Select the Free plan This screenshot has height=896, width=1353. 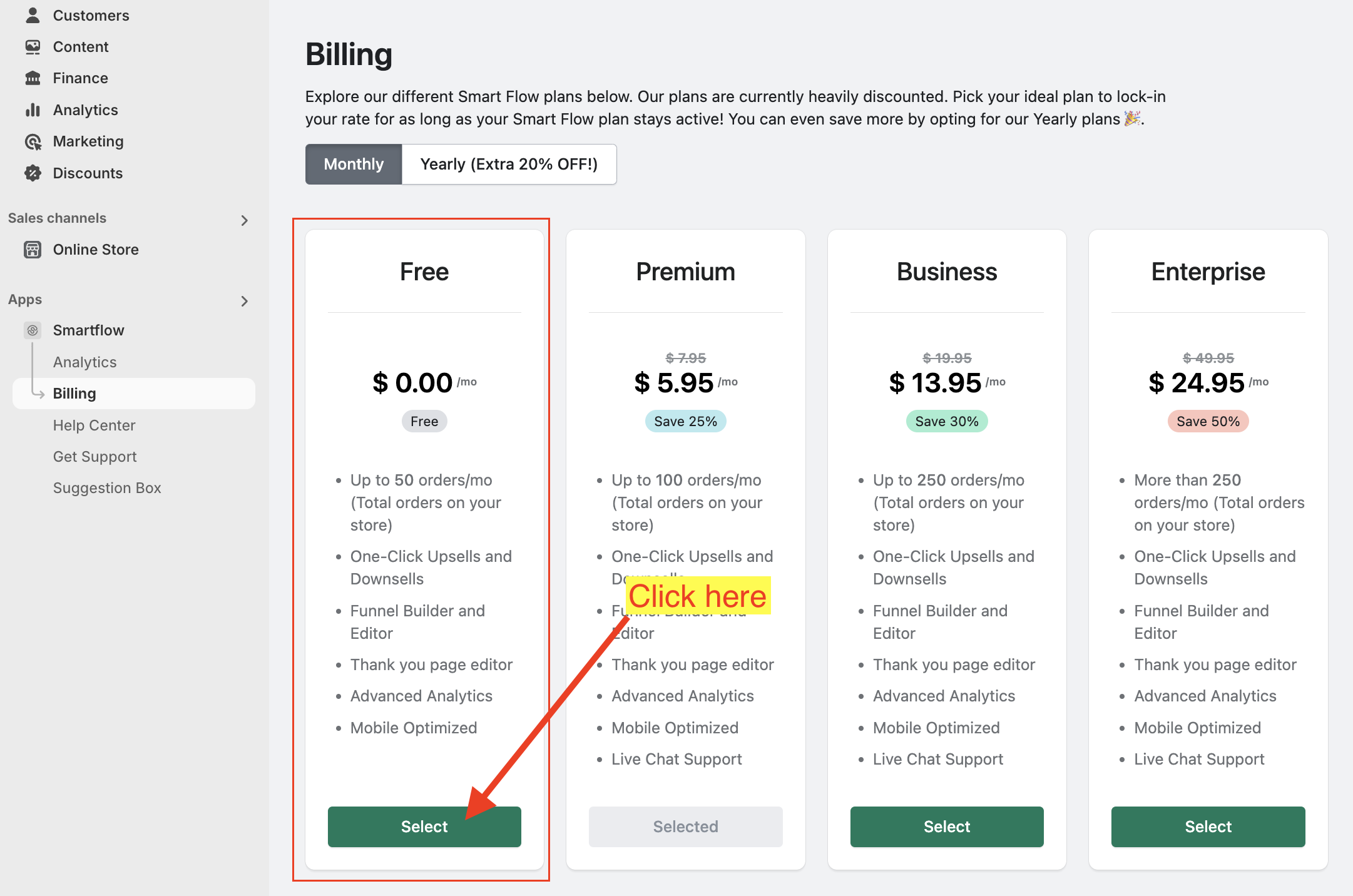424,827
